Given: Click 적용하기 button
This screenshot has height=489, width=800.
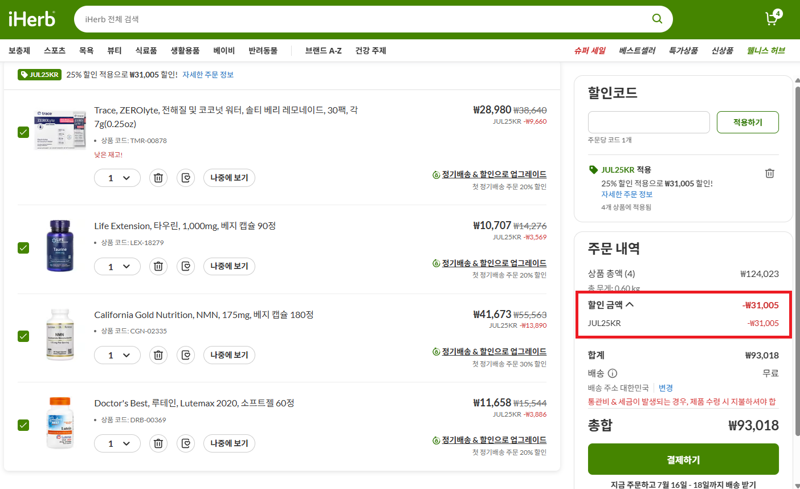Looking at the screenshot, I should [747, 123].
